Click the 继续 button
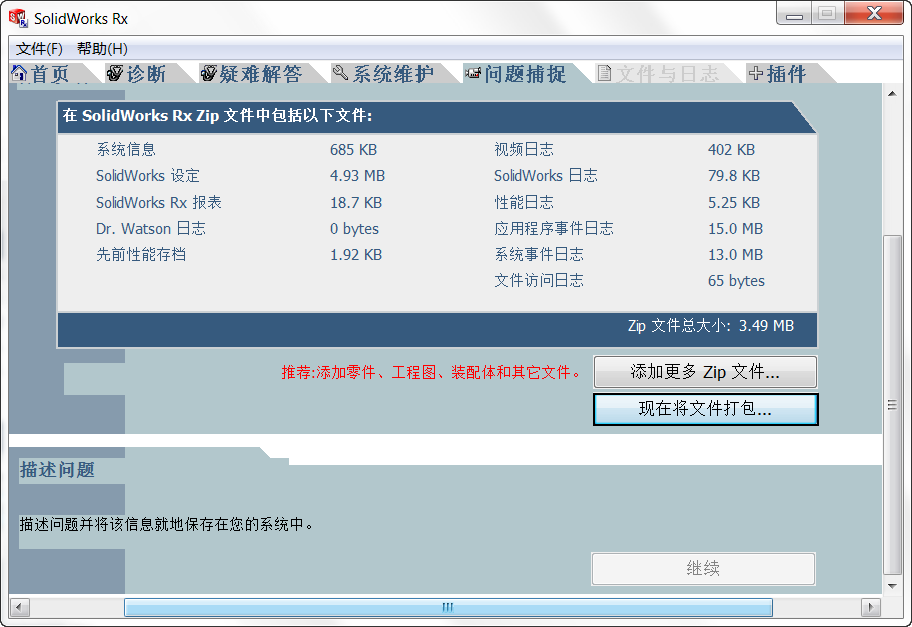Screen dimensions: 912x627 pos(703,568)
